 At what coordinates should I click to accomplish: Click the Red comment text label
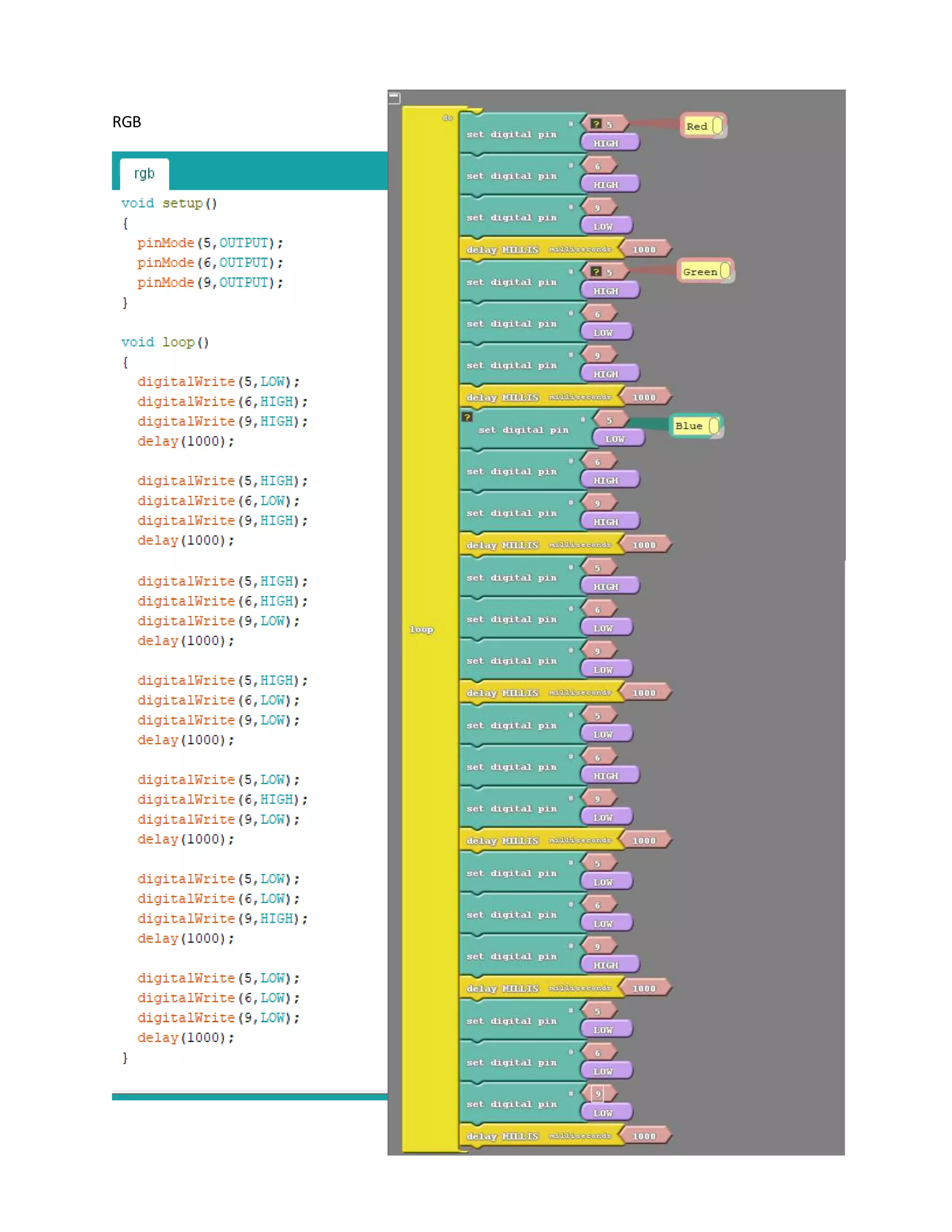click(x=696, y=126)
